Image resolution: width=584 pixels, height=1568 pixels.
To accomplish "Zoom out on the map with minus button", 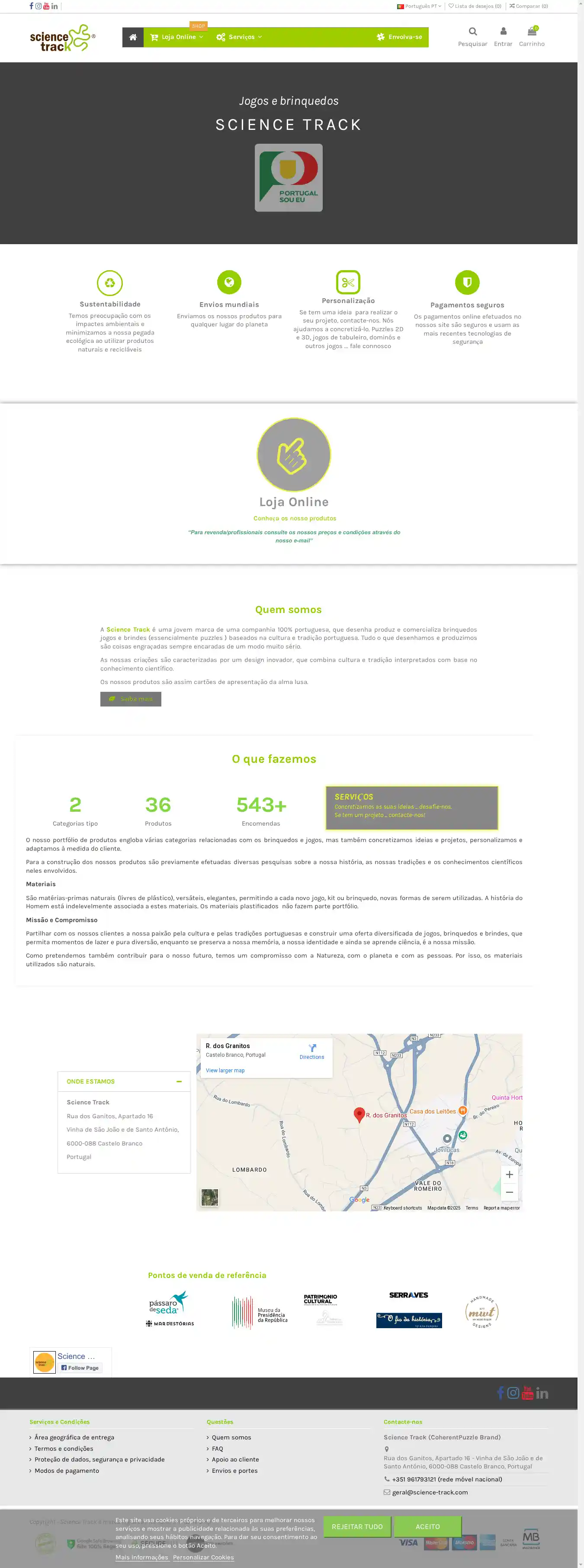I will [x=509, y=1192].
